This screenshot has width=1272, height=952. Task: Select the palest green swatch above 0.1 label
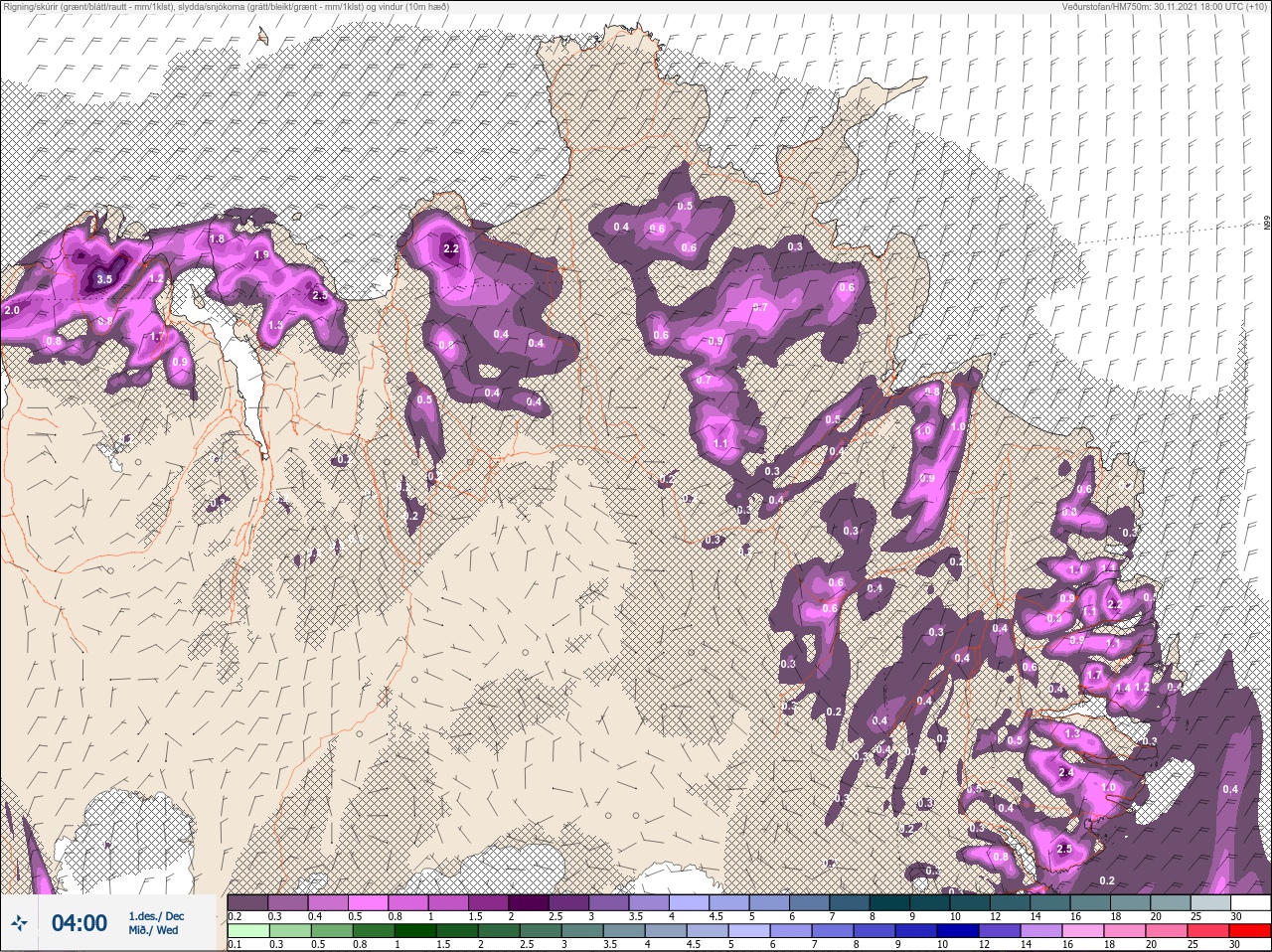(x=247, y=931)
